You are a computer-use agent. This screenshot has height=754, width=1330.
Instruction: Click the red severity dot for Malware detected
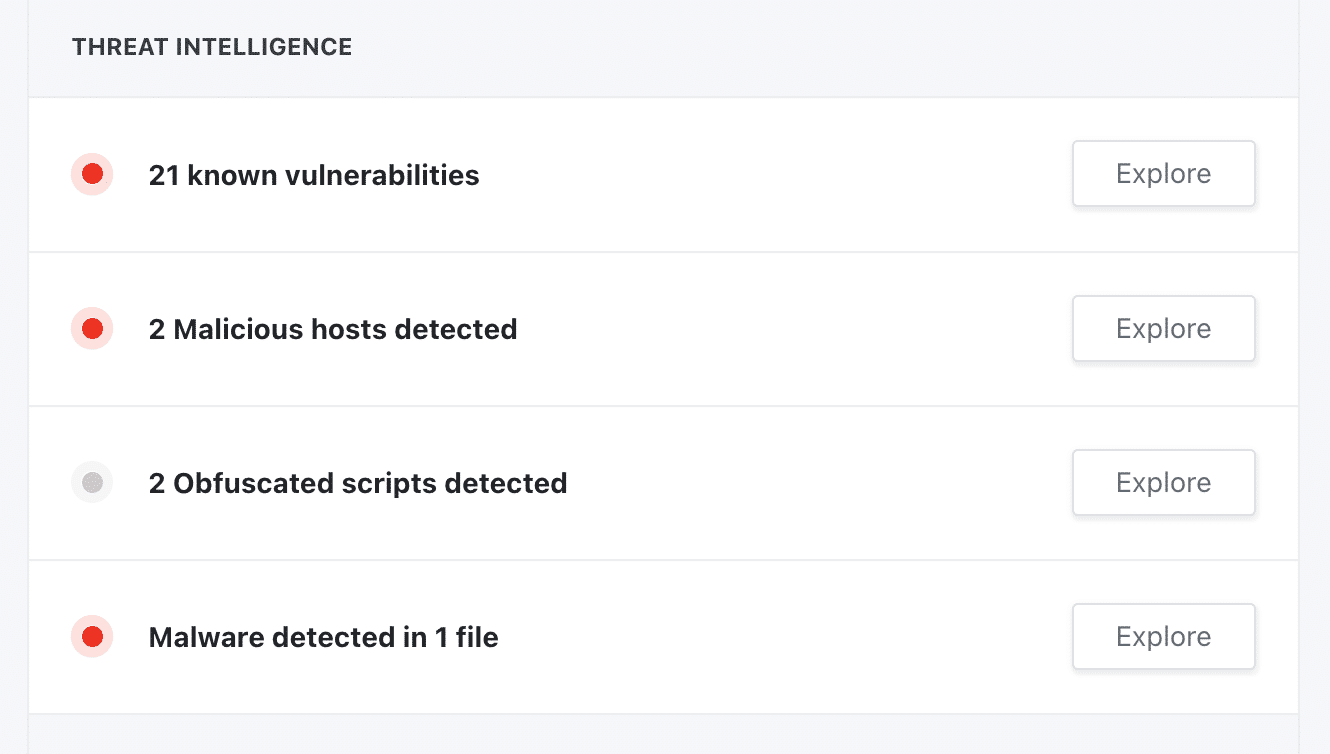point(92,637)
